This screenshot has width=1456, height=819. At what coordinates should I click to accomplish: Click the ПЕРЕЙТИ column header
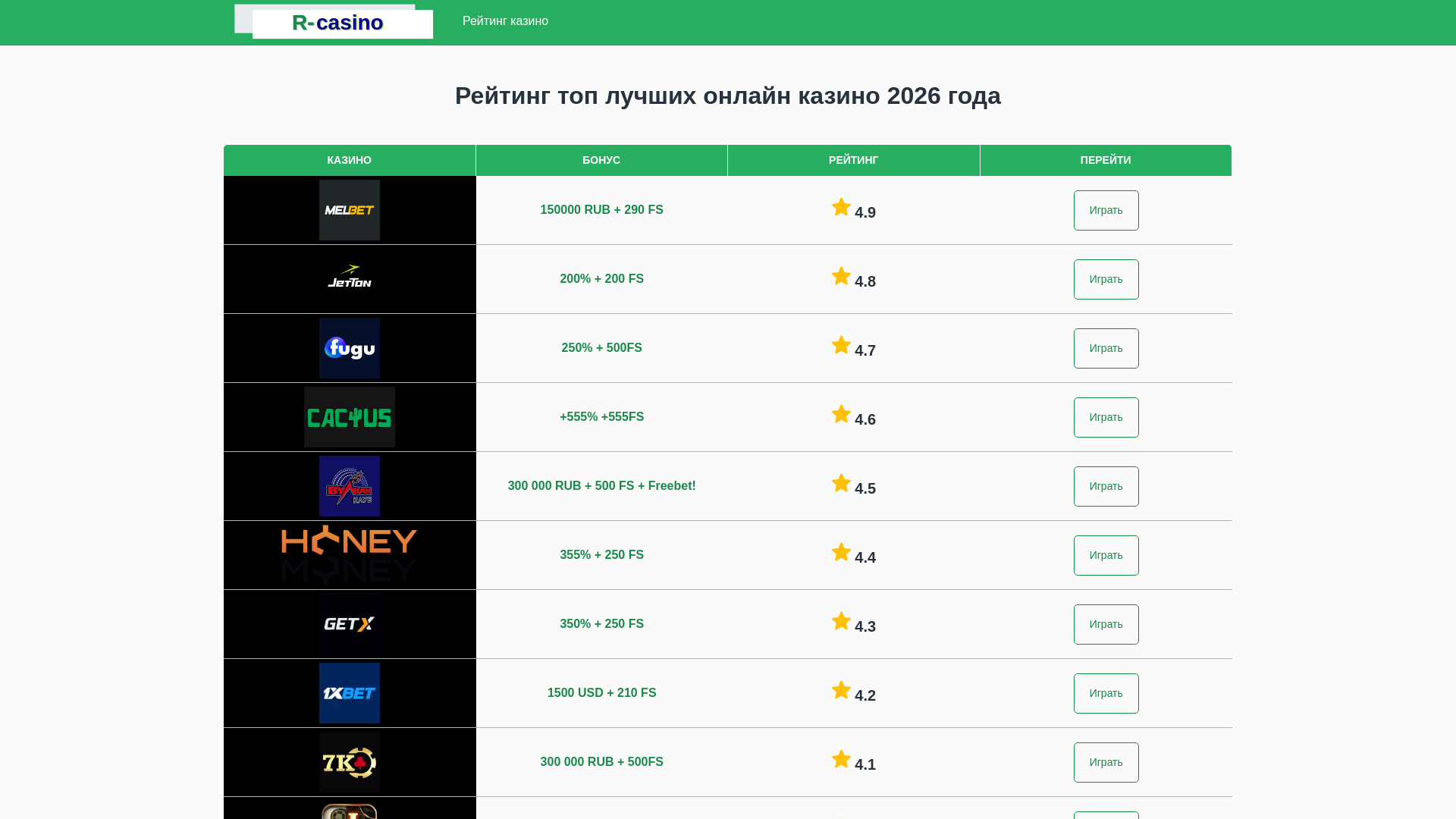pyautogui.click(x=1106, y=160)
